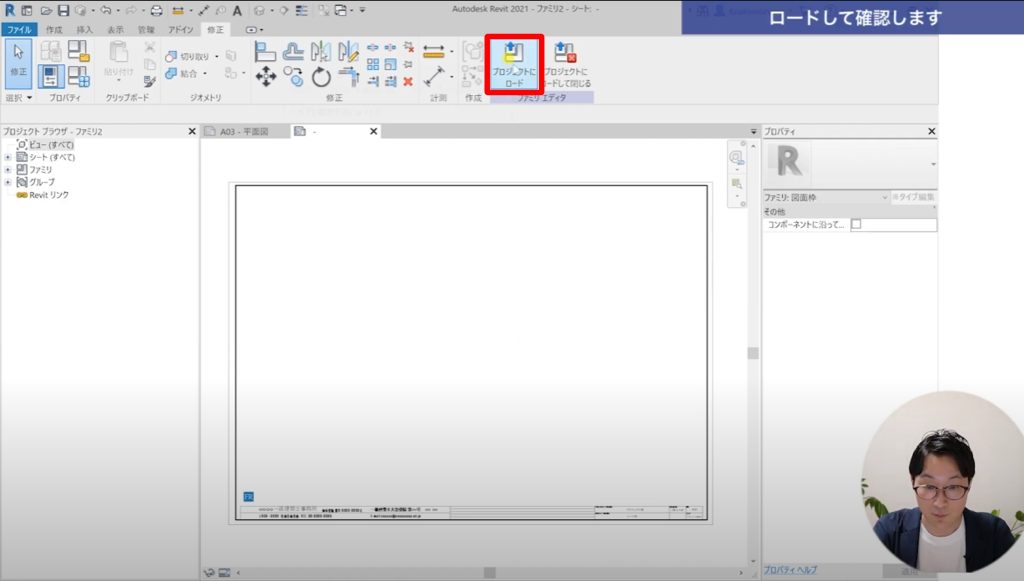
Task: Toggle the コンポーネントに沿って checkbox
Action: (856, 225)
